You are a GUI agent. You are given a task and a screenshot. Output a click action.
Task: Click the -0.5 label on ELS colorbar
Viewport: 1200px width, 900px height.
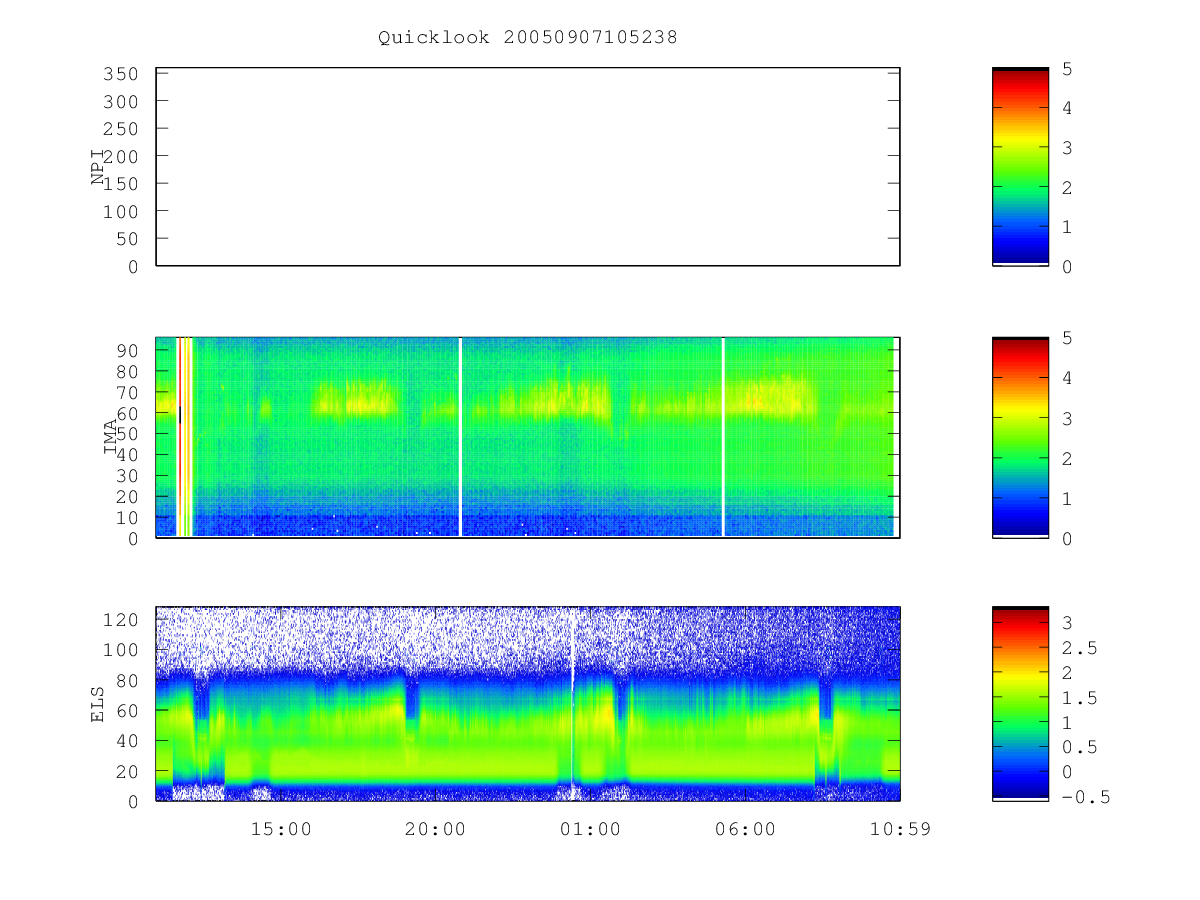click(1086, 797)
